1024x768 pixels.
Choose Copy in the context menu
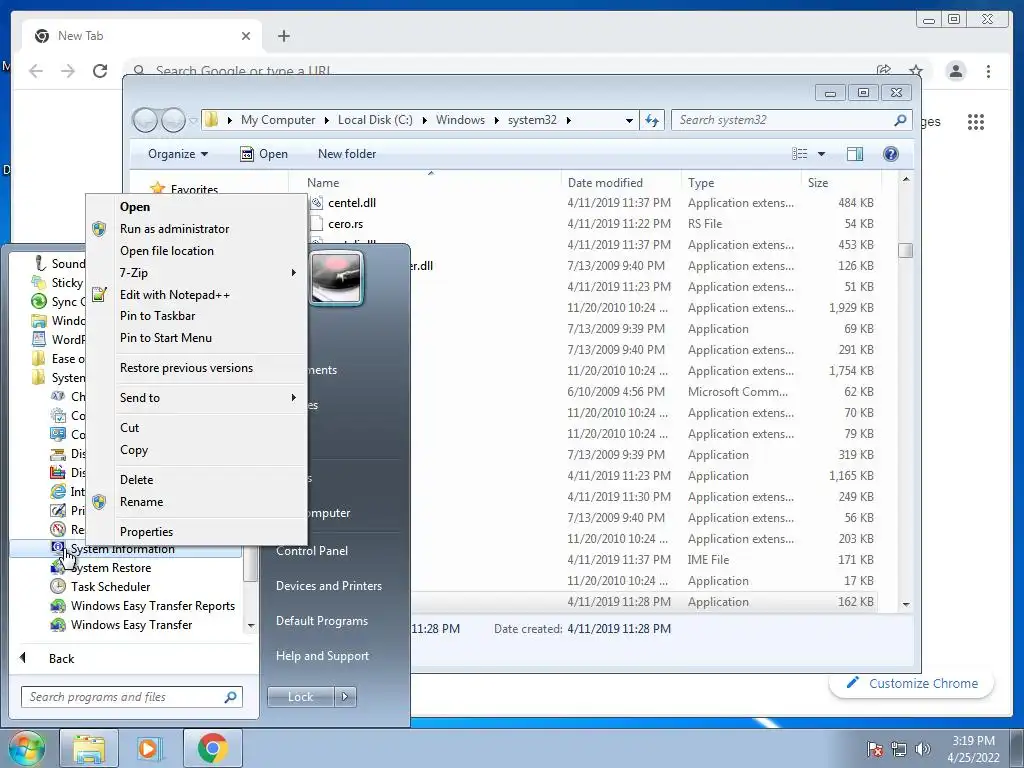(x=134, y=450)
